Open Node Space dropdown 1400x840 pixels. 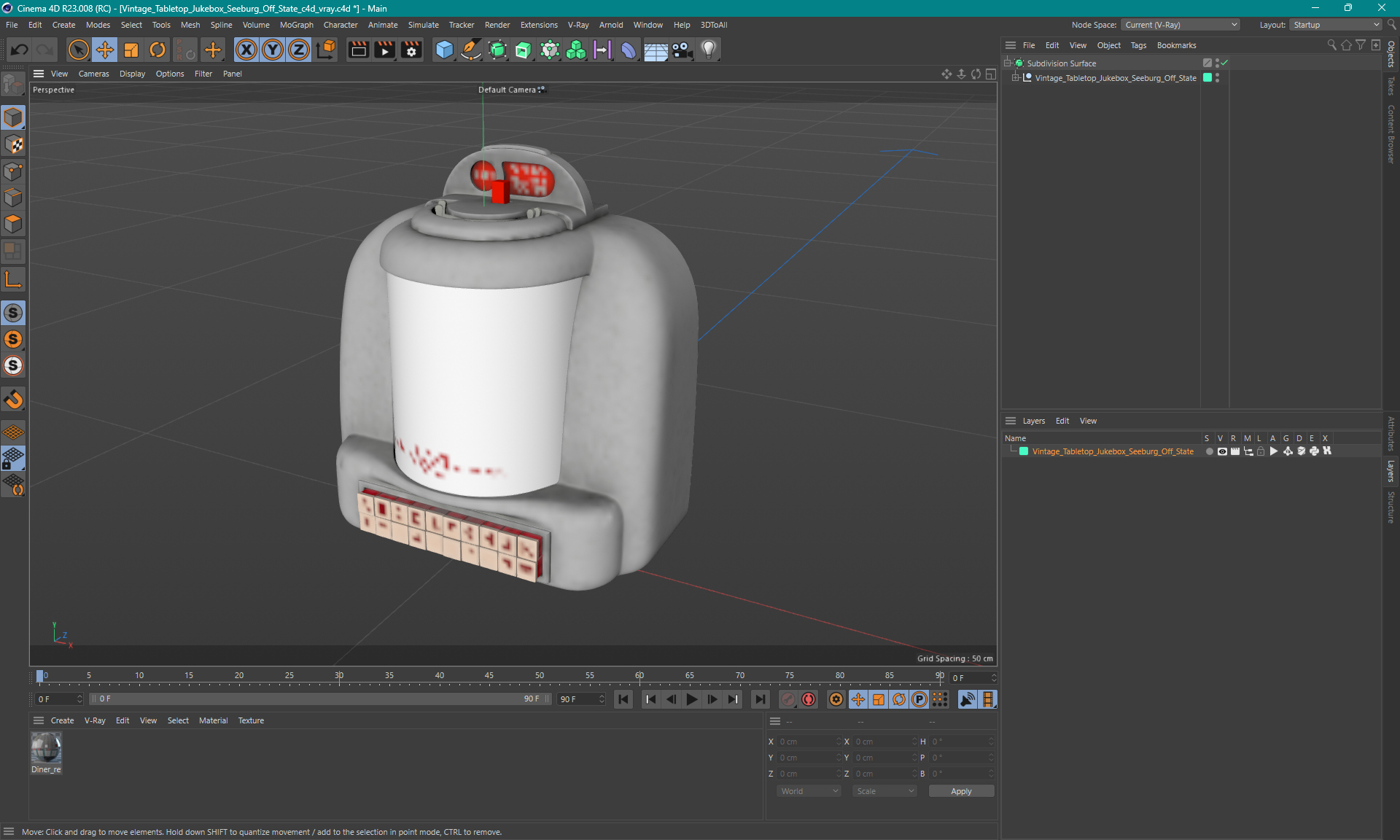[1180, 25]
